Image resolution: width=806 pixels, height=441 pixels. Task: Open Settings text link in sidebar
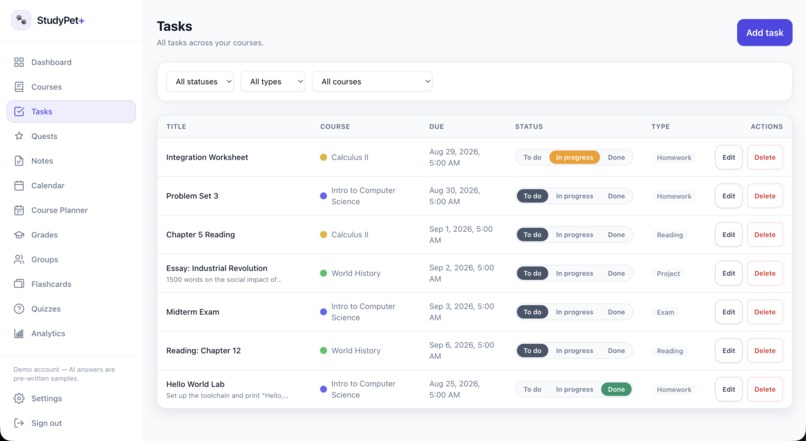click(x=46, y=398)
